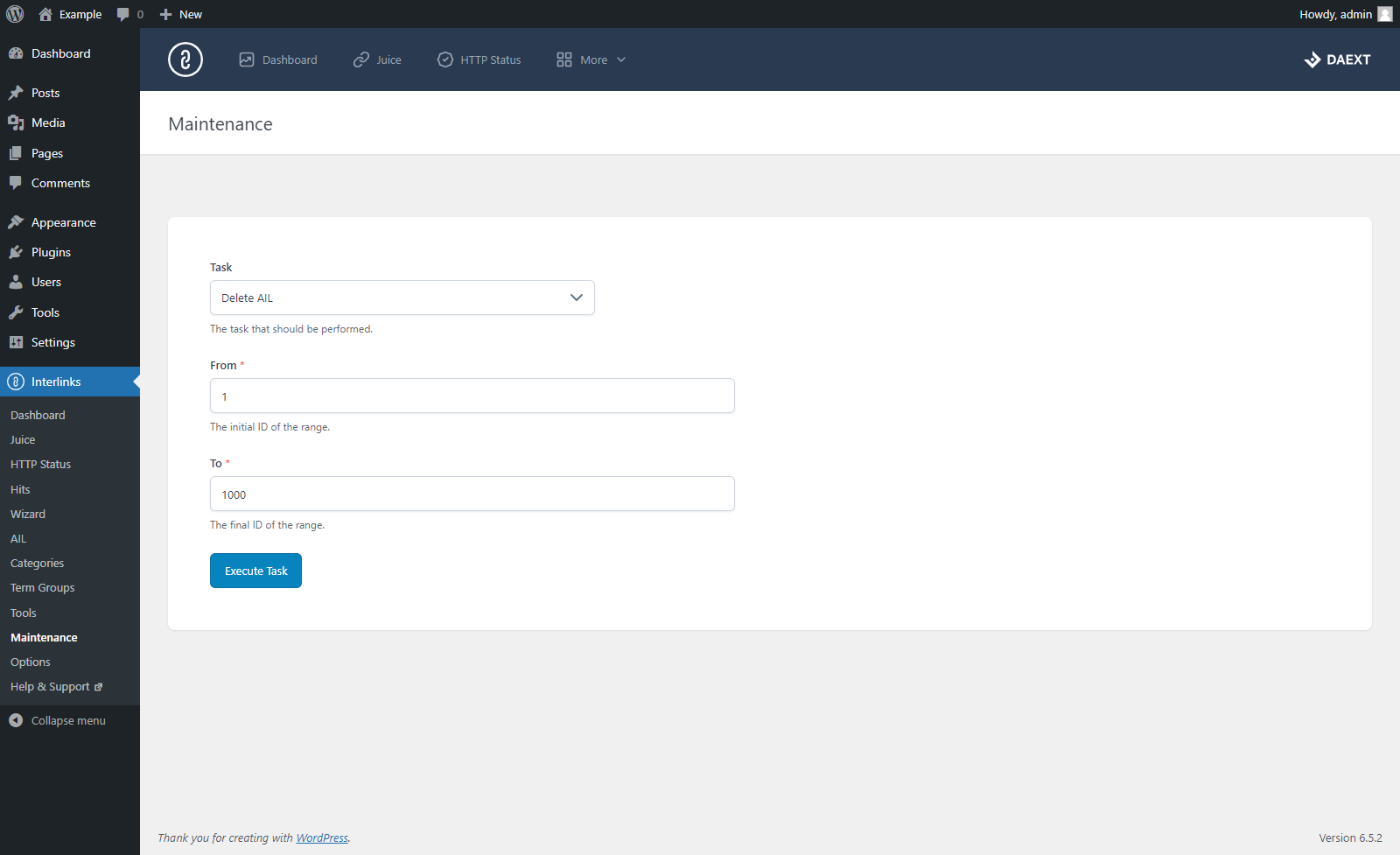Open Appearance in the admin sidebar
The height and width of the screenshot is (855, 1400).
click(63, 222)
